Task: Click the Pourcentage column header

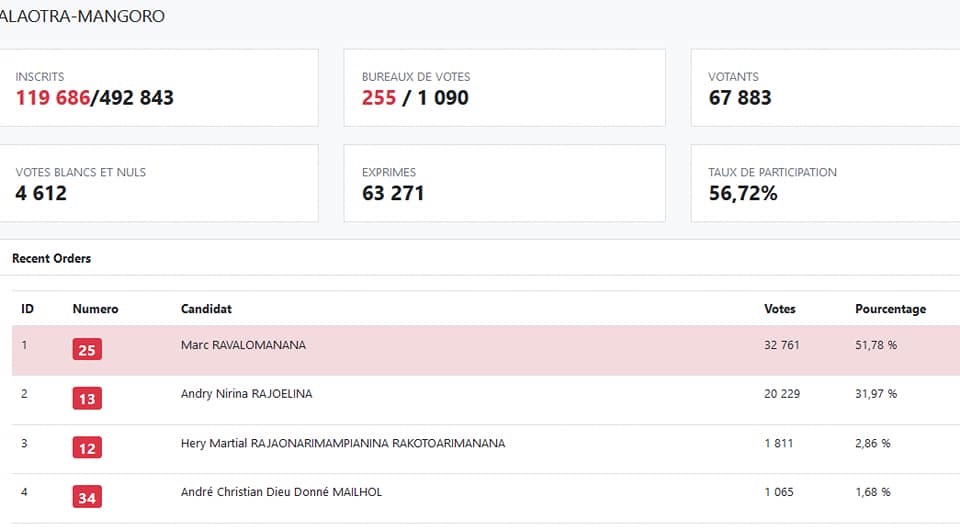Action: 890,309
